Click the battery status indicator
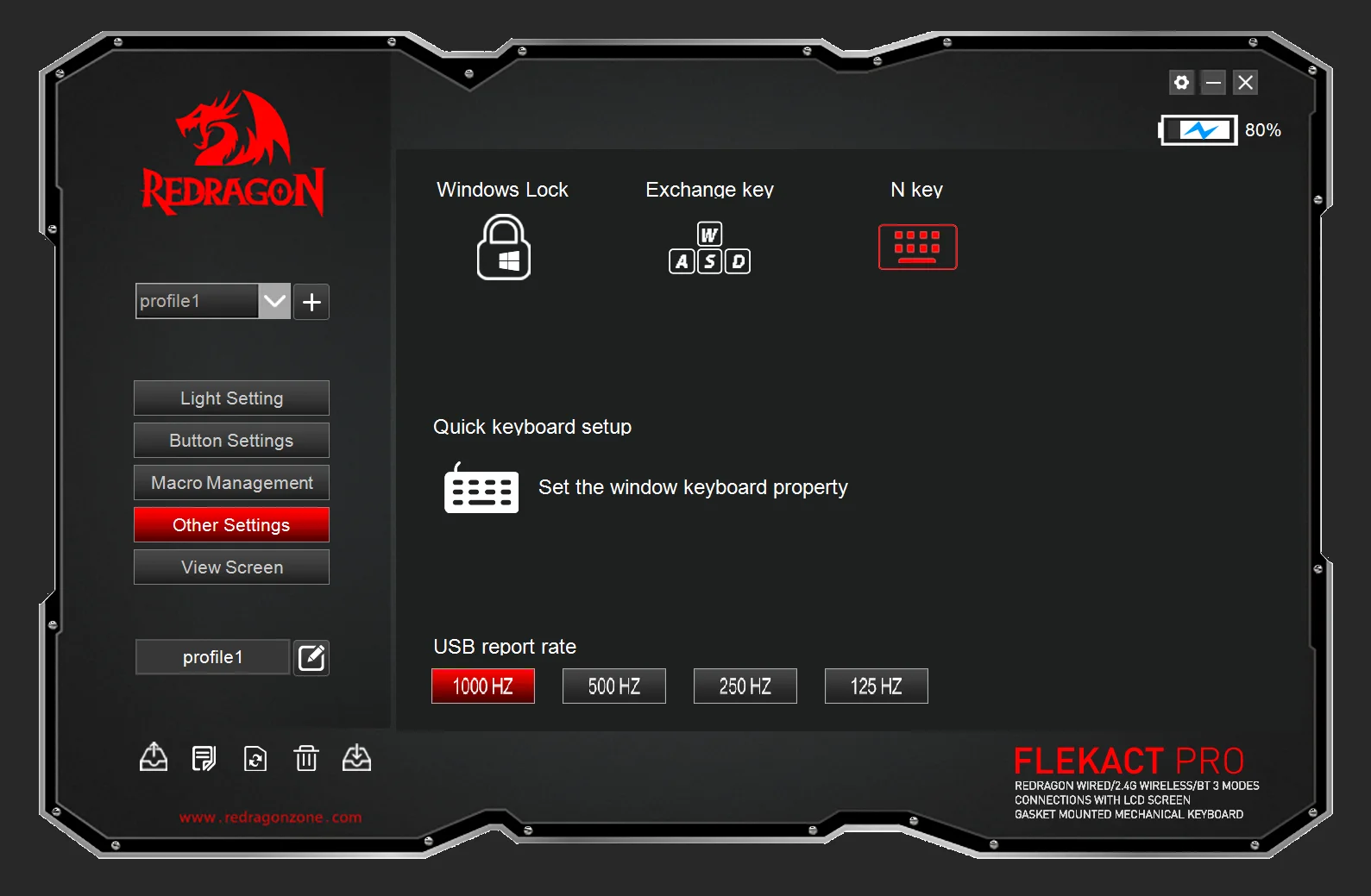 click(x=1199, y=130)
